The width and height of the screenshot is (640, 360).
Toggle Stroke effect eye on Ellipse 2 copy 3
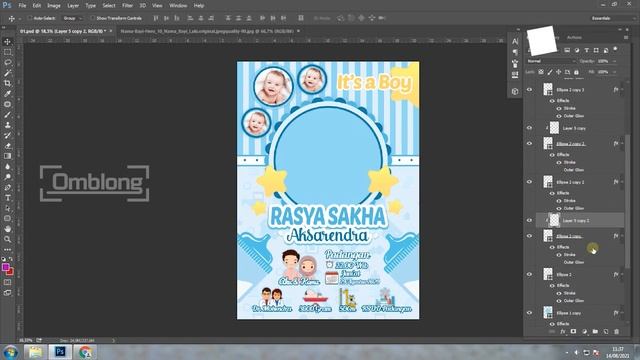559,108
